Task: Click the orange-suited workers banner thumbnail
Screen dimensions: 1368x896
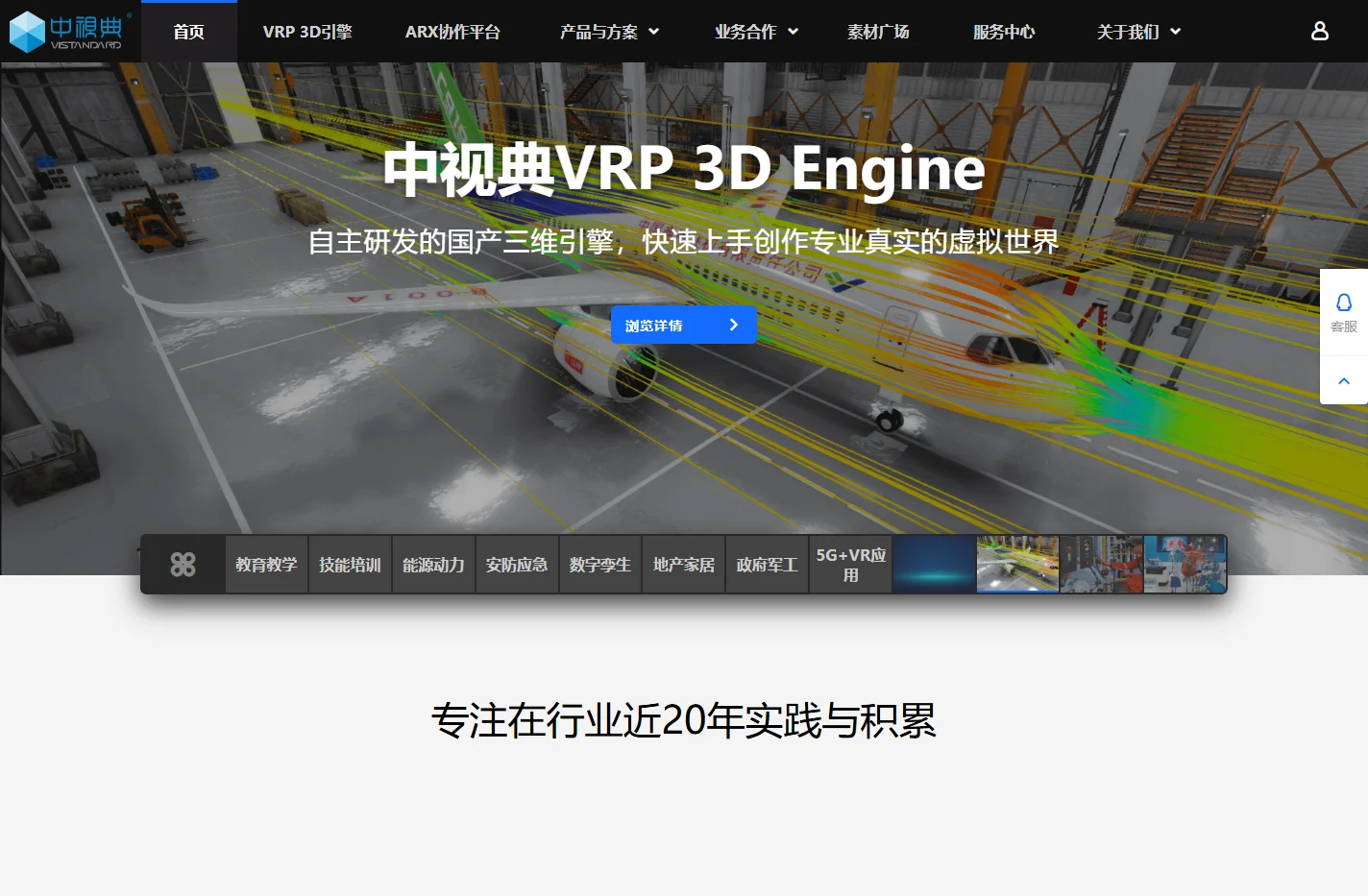Action: pyautogui.click(x=1102, y=565)
